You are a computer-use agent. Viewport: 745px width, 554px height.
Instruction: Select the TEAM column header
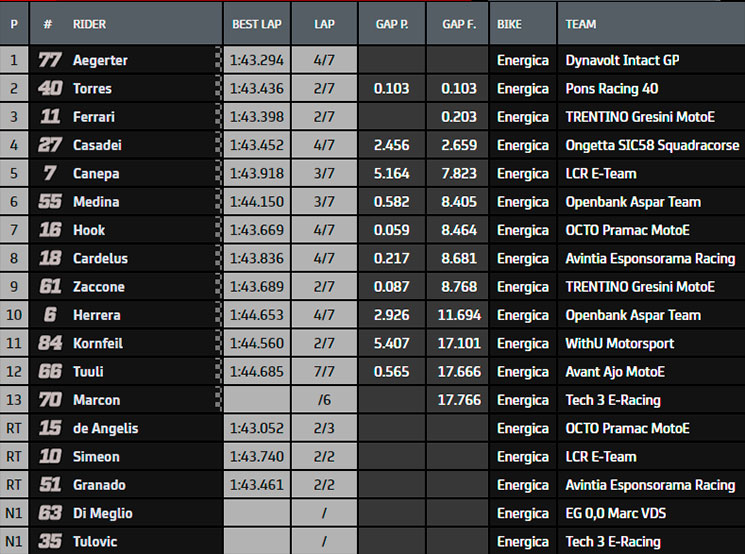coord(581,24)
